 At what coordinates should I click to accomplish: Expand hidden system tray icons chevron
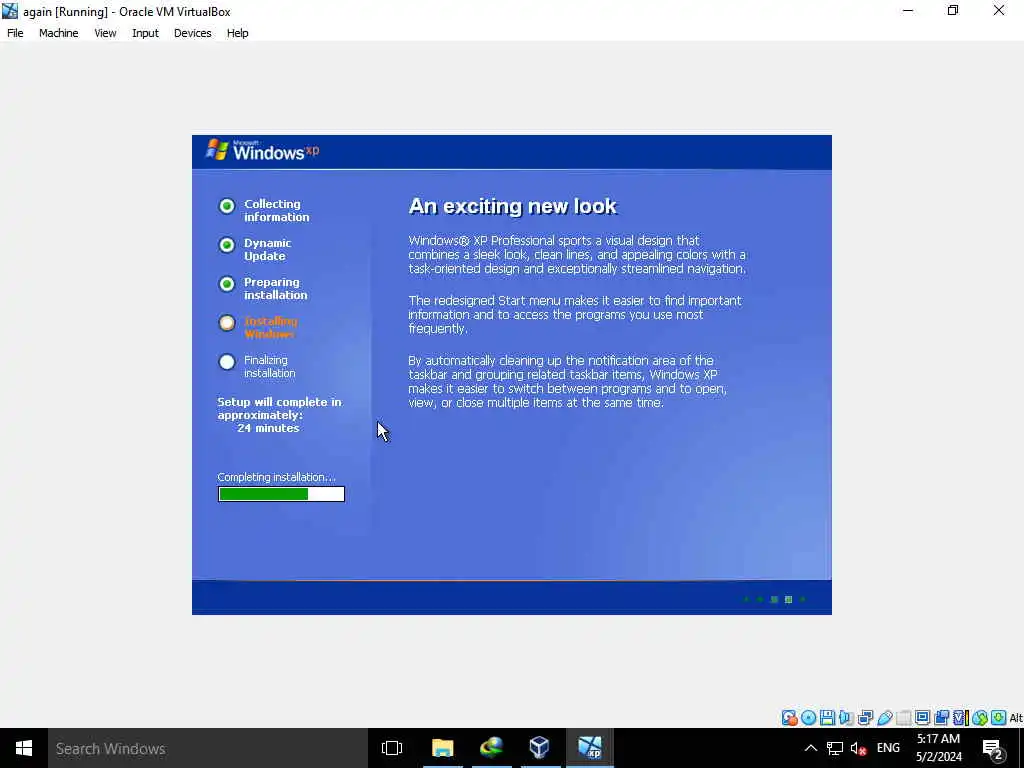coord(810,748)
